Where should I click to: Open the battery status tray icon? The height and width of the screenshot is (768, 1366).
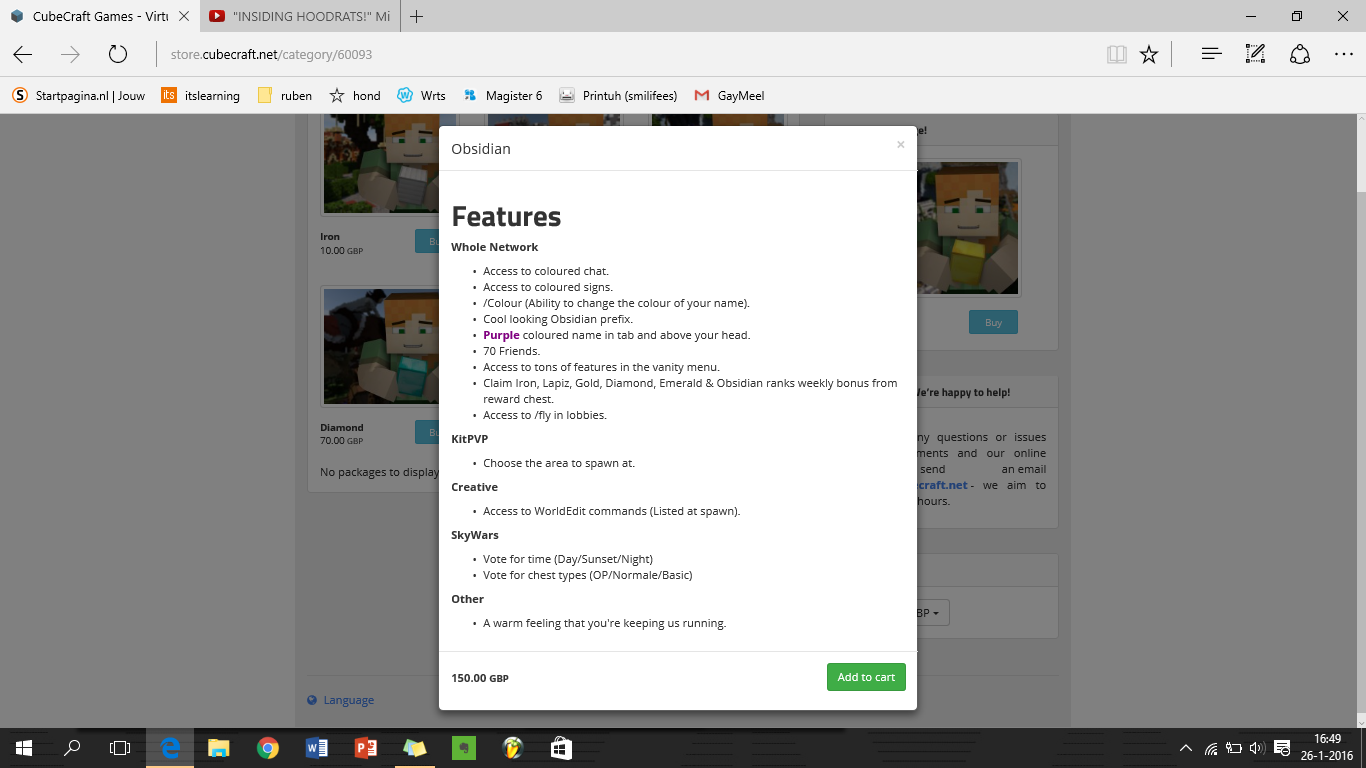click(1234, 748)
